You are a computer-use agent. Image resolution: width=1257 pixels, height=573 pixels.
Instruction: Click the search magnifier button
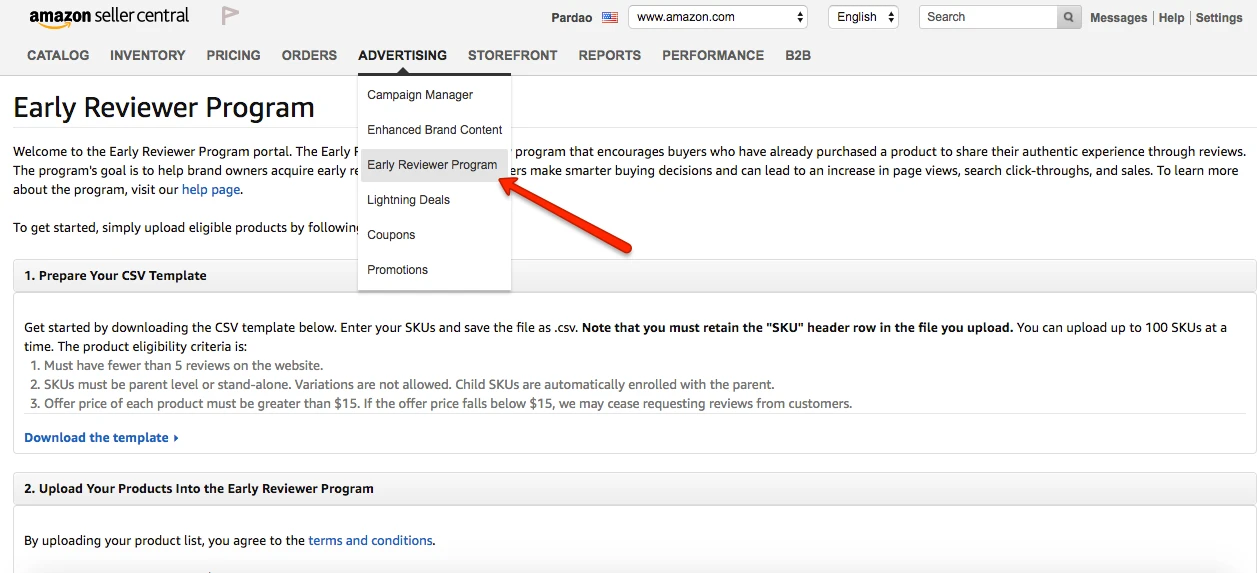tap(1069, 17)
